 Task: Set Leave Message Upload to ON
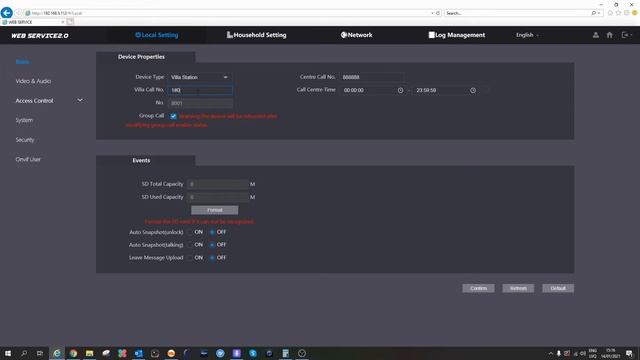click(x=190, y=258)
